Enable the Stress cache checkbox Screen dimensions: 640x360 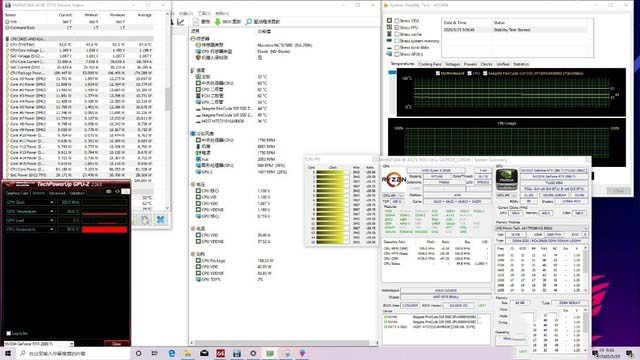(x=396, y=34)
